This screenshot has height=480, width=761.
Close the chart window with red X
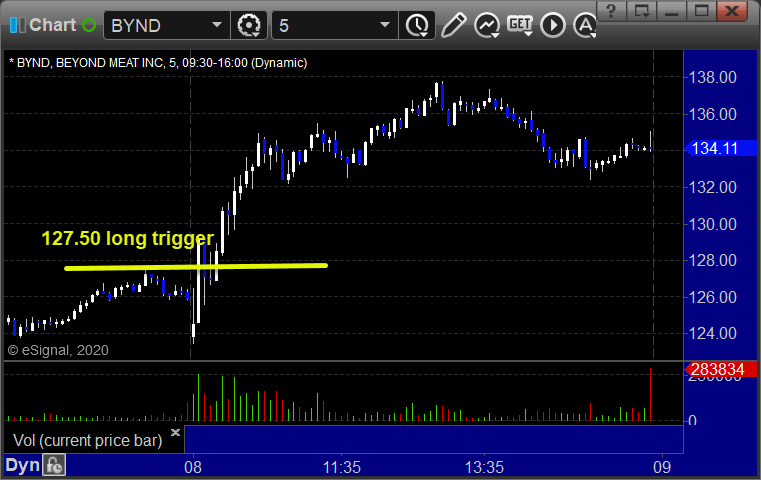click(x=732, y=11)
